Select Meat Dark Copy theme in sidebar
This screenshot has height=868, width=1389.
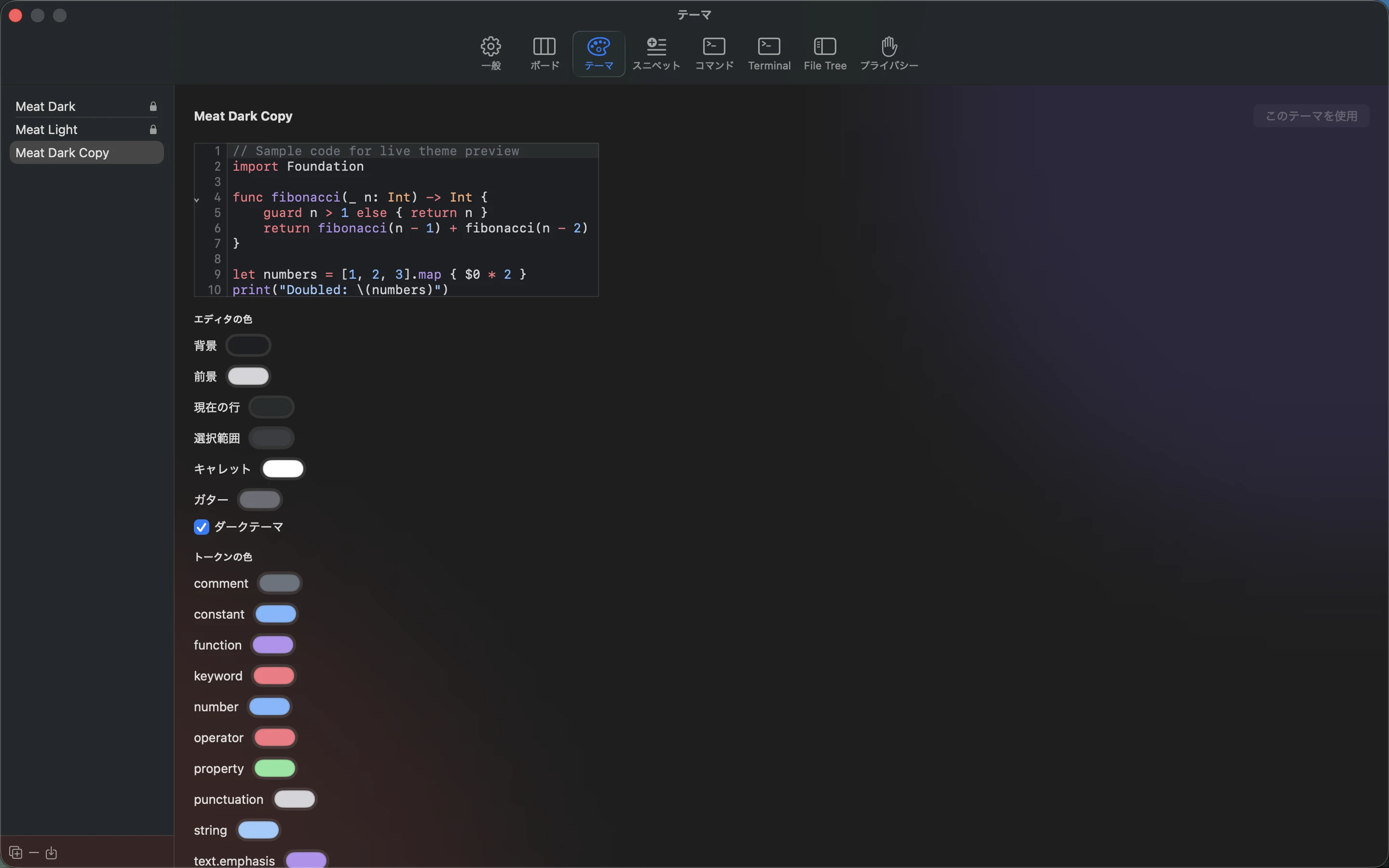pos(87,153)
